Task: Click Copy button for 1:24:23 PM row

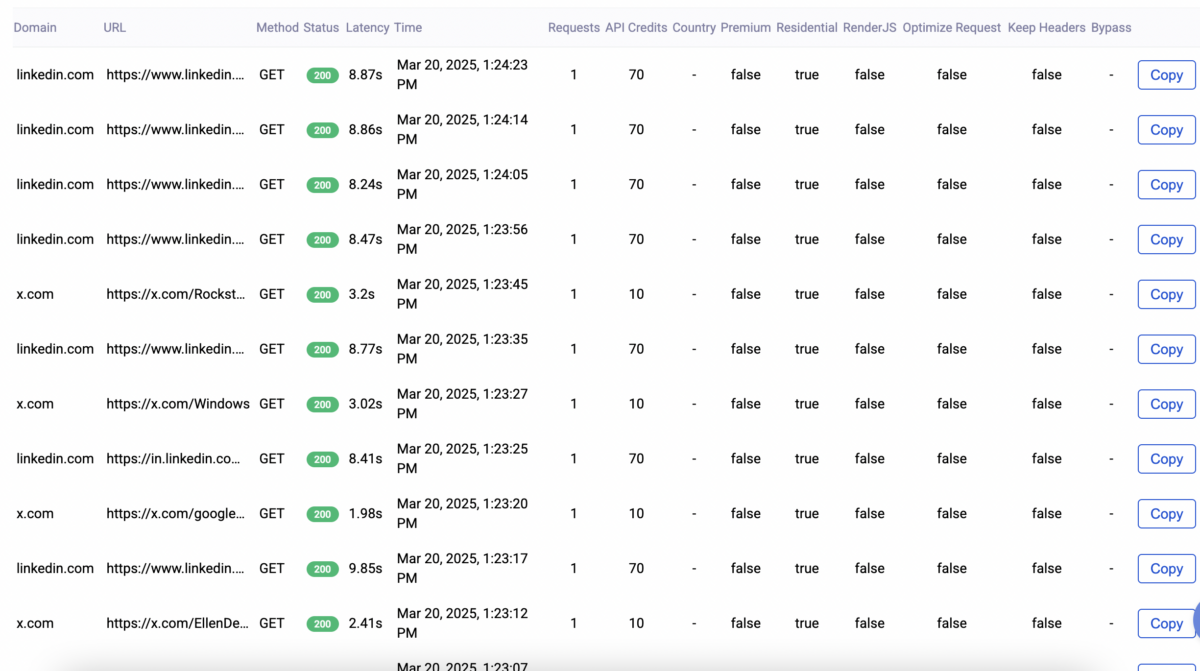Action: [x=1166, y=75]
